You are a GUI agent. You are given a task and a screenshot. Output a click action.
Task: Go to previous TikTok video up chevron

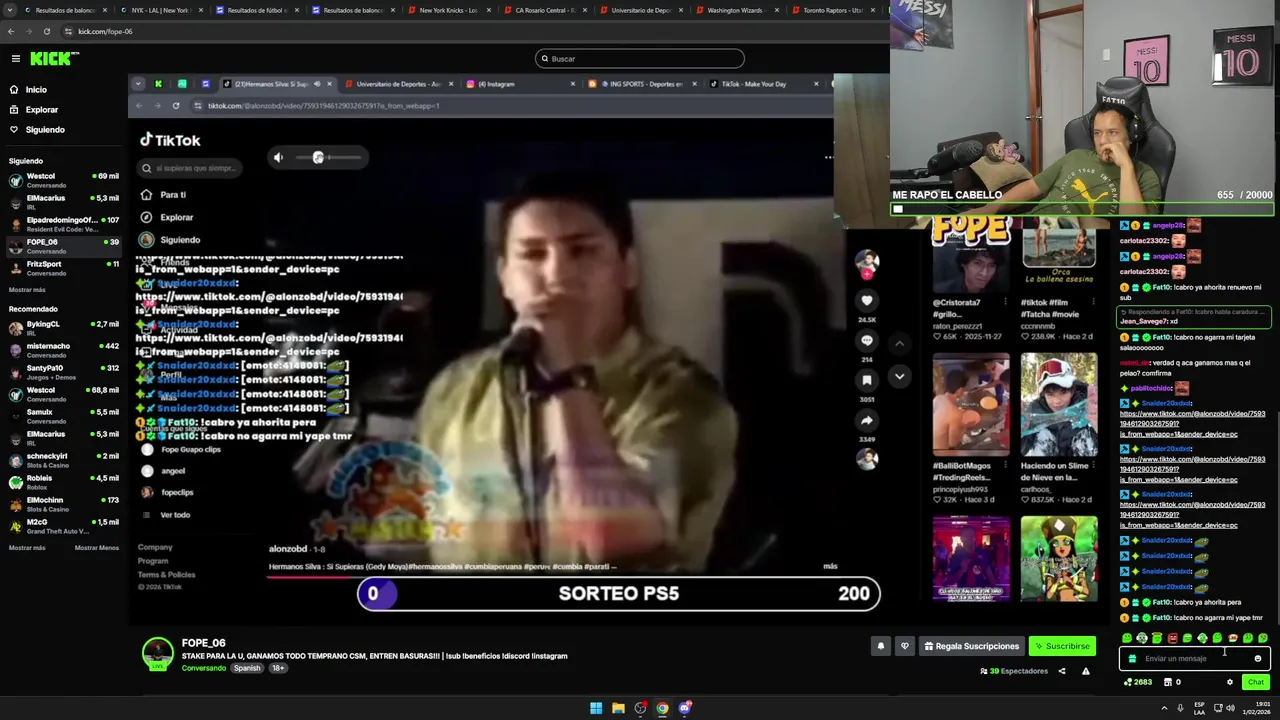click(x=899, y=343)
